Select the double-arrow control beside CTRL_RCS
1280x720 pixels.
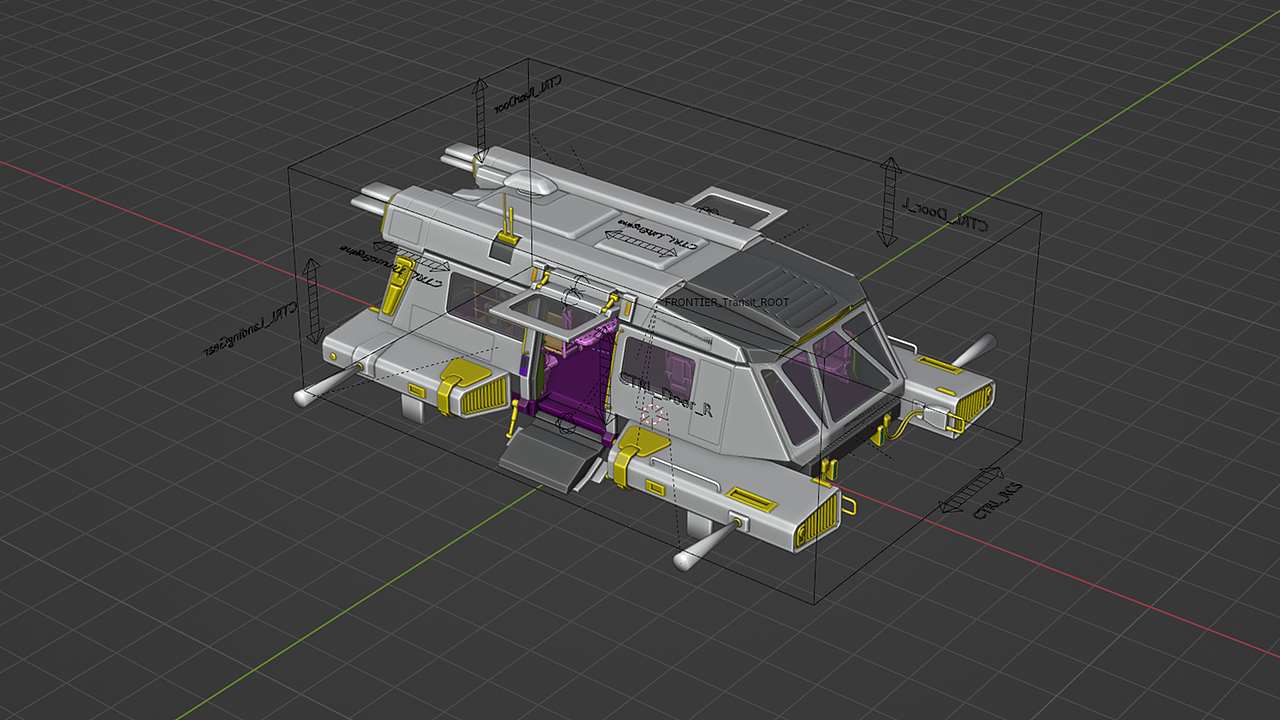972,488
